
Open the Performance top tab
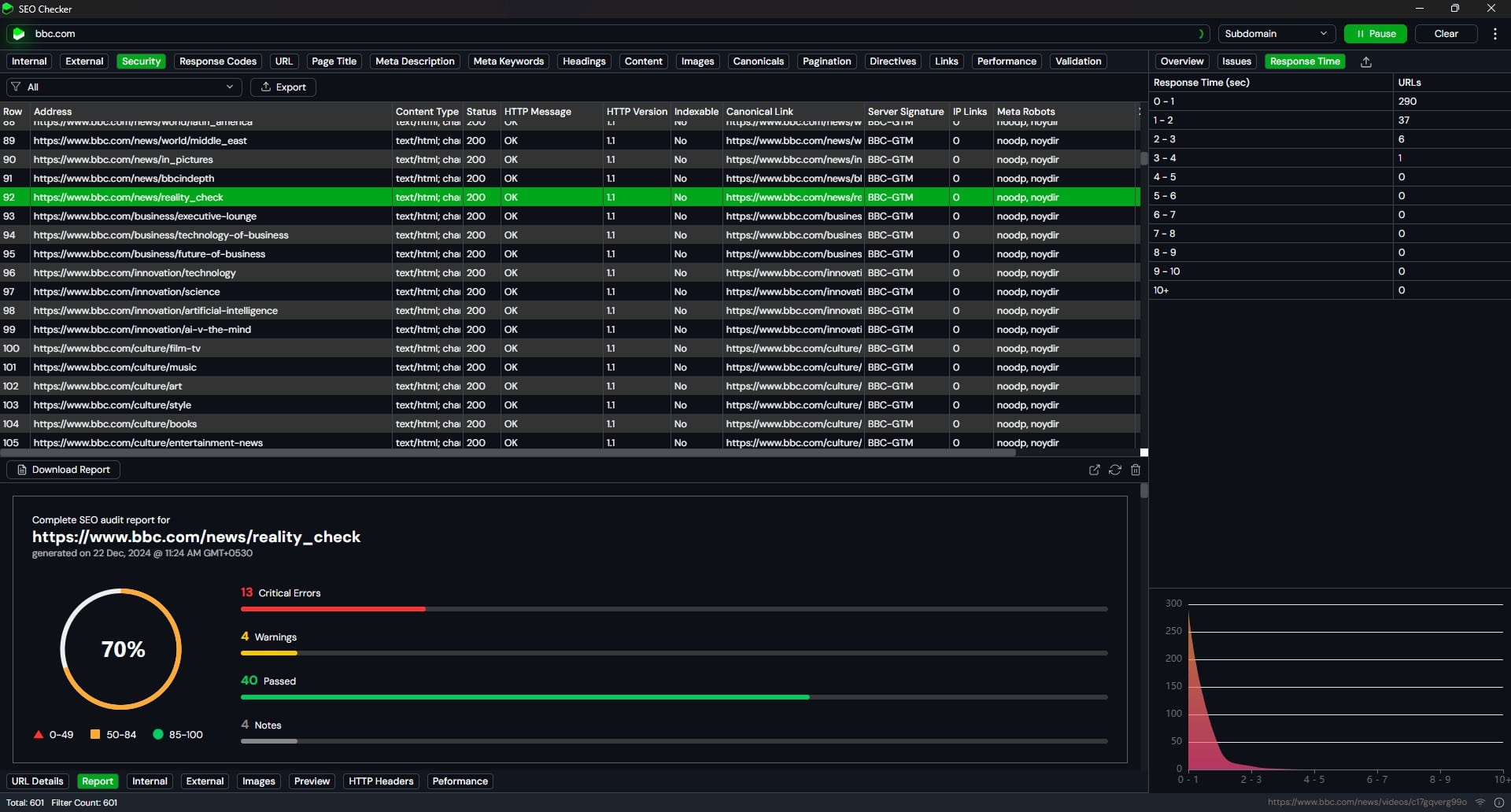[x=1007, y=61]
